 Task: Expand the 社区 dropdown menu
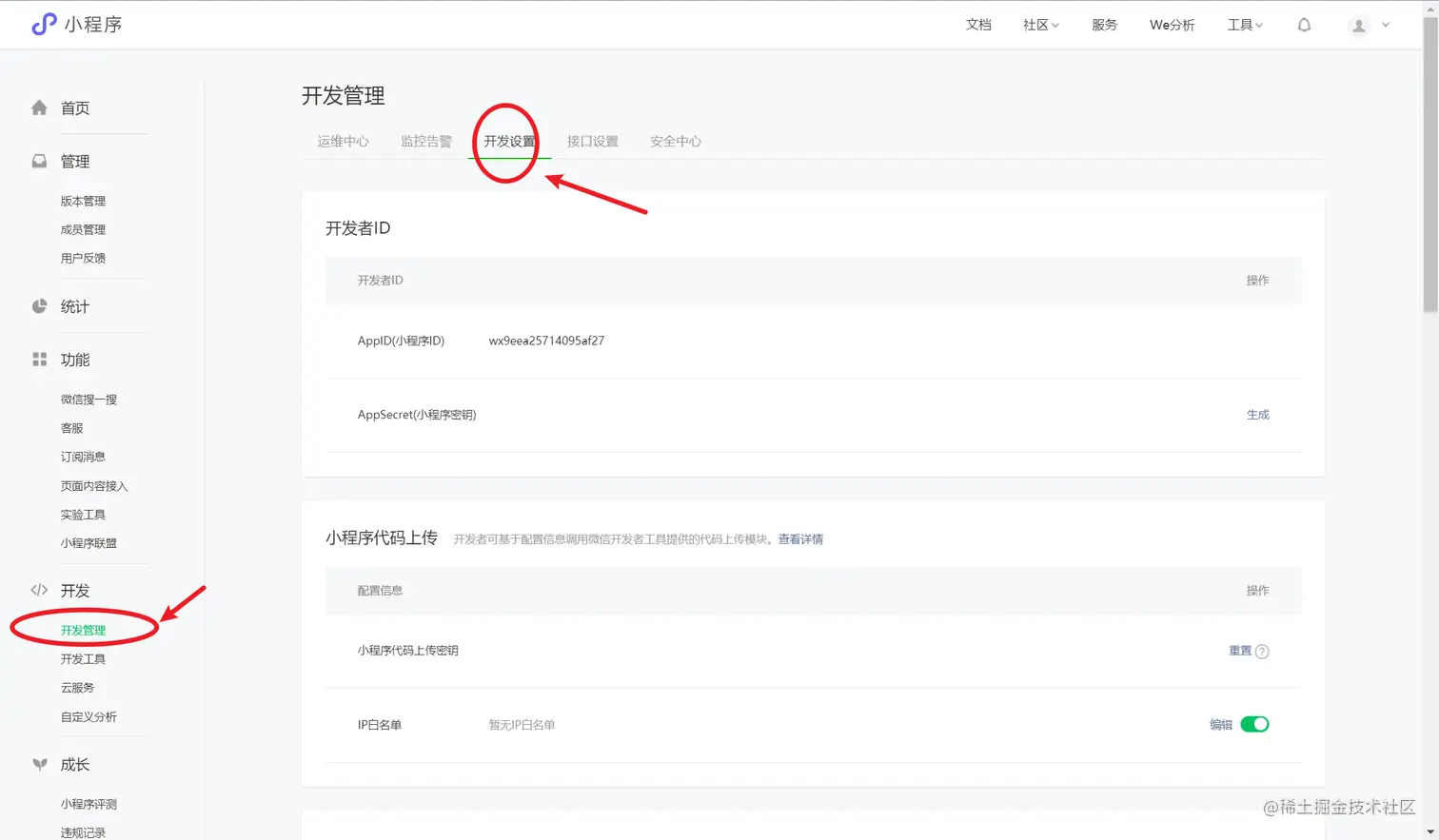click(x=1040, y=25)
